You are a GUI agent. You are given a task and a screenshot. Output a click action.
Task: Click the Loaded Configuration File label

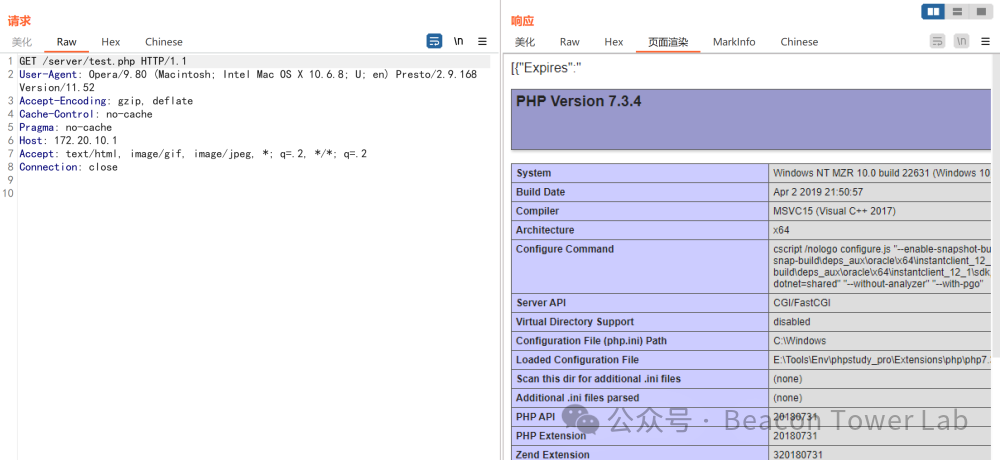click(x=577, y=360)
